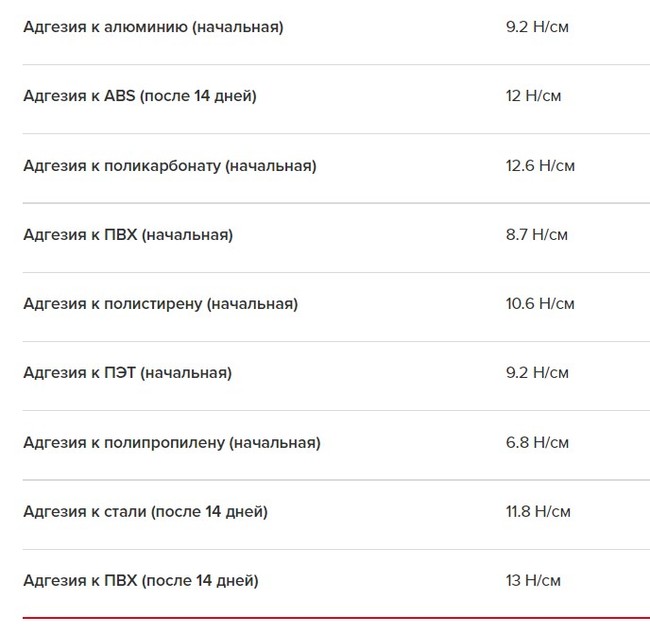Select the 12.6 Н/см polycarbonate adhesion value
Screen dimensions: 650x634
coord(540,165)
